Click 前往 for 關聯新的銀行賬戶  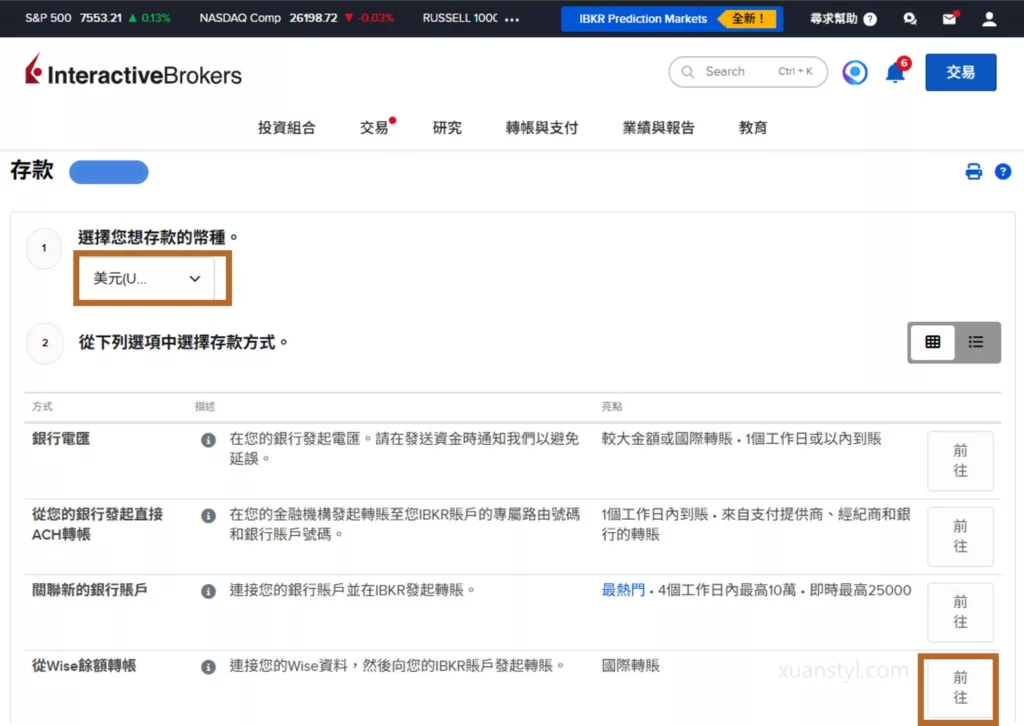tap(960, 612)
